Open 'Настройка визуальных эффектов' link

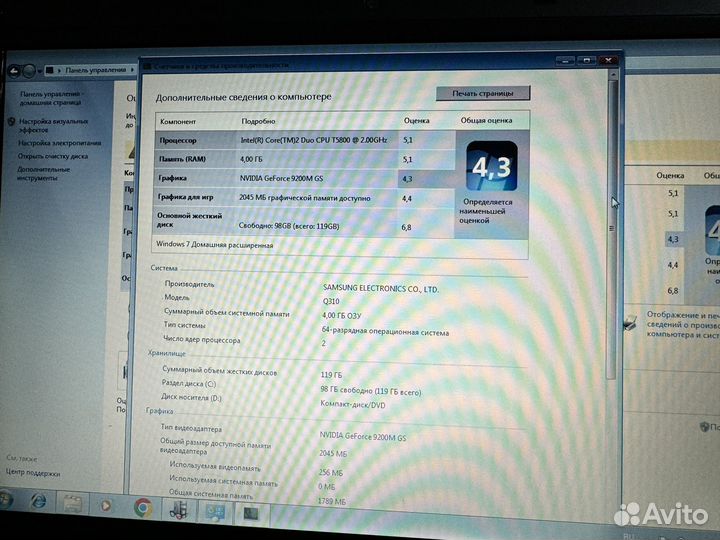53,125
